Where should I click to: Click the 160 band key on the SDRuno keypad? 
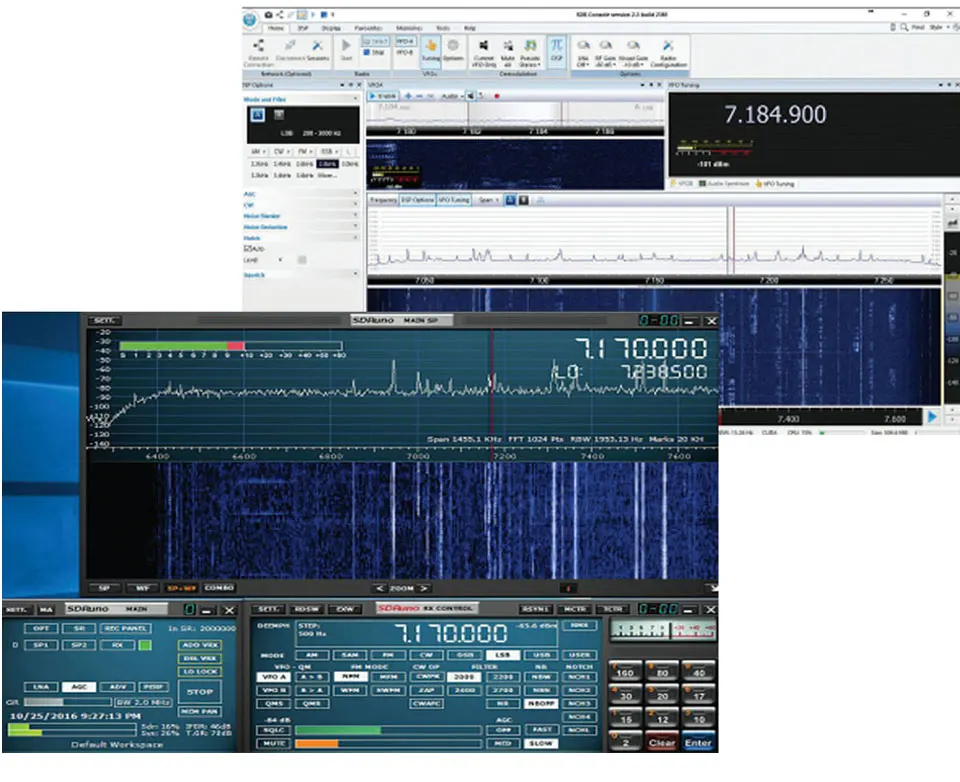(x=624, y=671)
